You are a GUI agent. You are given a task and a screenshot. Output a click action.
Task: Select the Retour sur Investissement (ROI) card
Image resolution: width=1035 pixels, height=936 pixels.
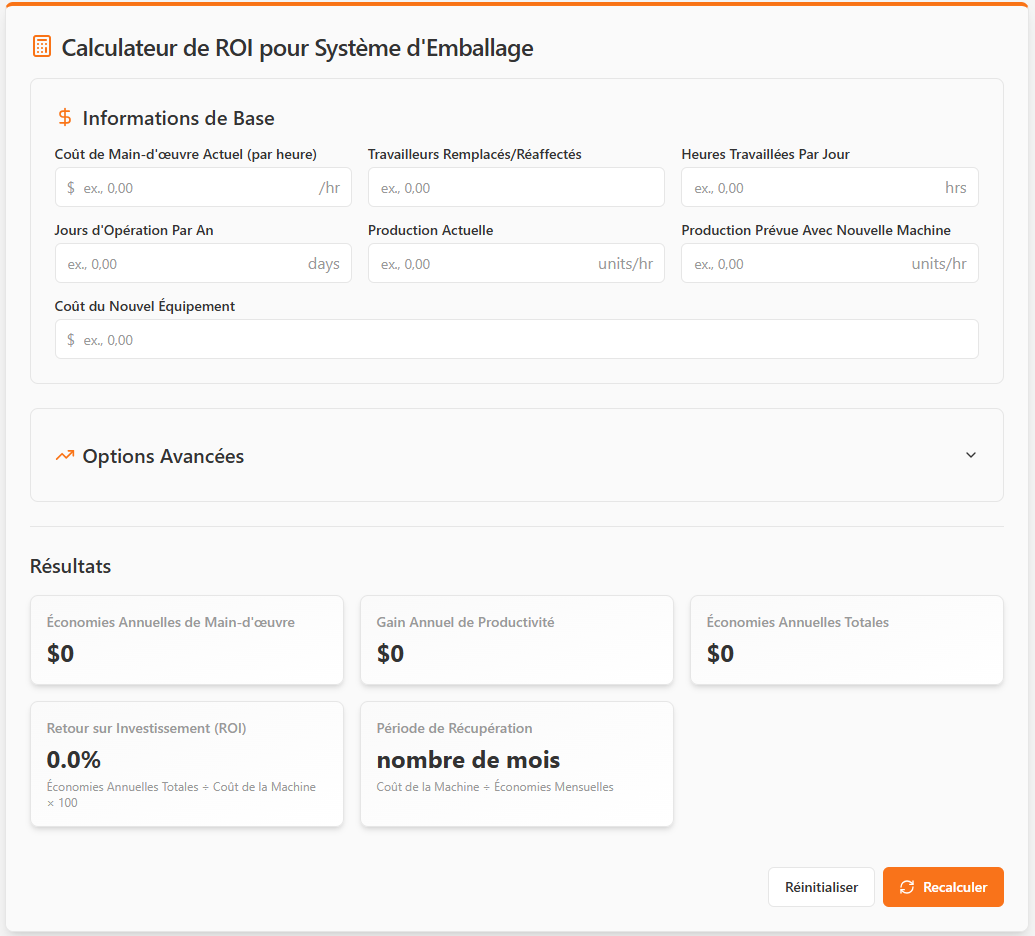(187, 764)
